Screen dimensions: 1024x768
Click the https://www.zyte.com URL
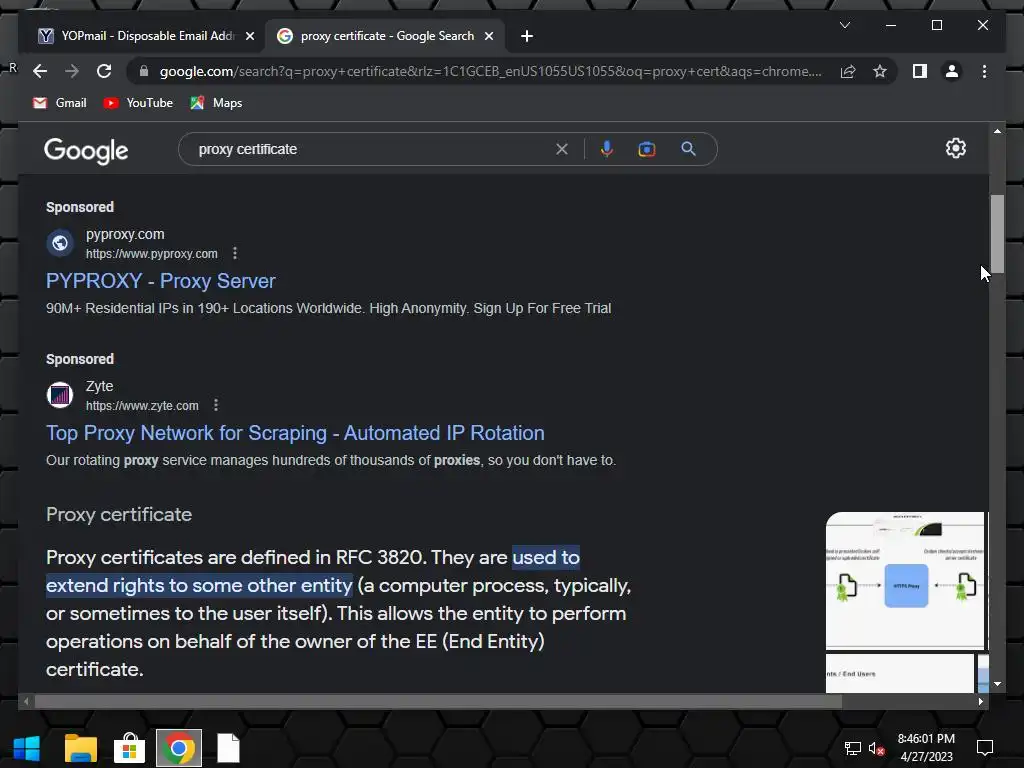pyautogui.click(x=142, y=406)
